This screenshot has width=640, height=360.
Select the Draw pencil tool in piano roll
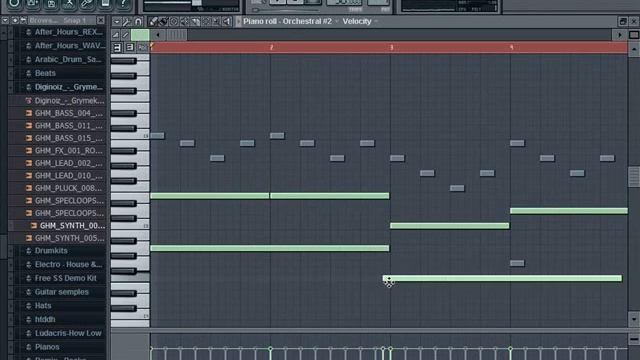[x=153, y=21]
